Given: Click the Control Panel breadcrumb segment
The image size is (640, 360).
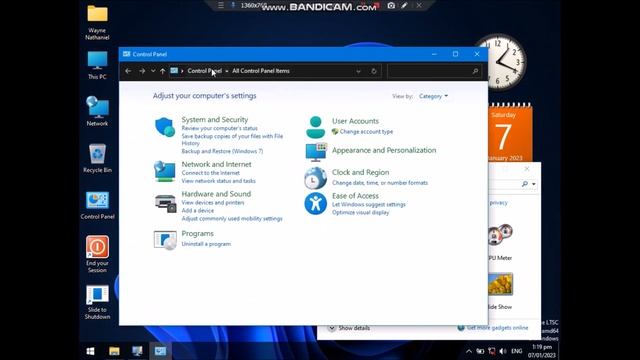Looking at the screenshot, I should tap(204, 71).
